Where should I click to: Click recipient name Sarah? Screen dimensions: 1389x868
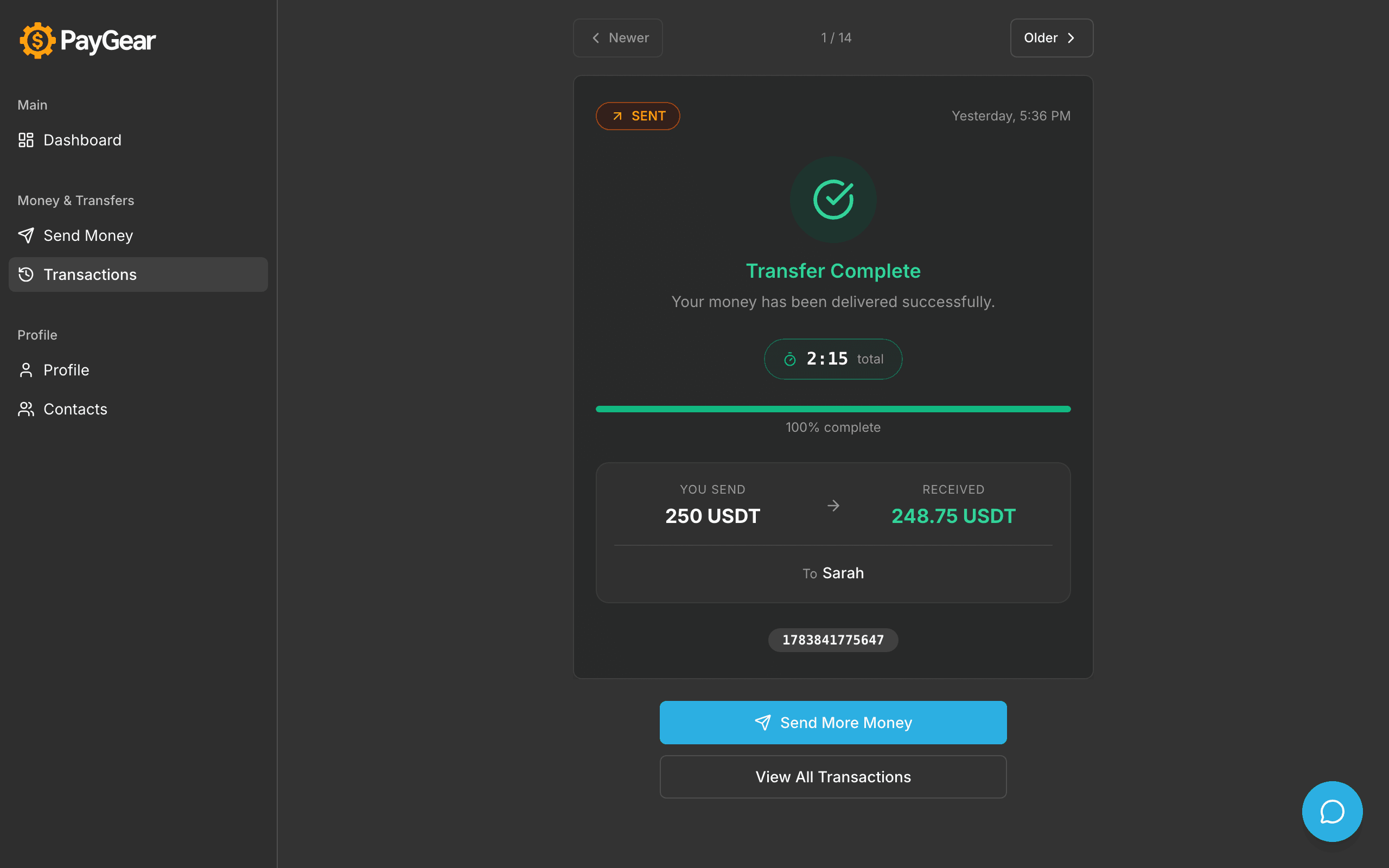[843, 573]
